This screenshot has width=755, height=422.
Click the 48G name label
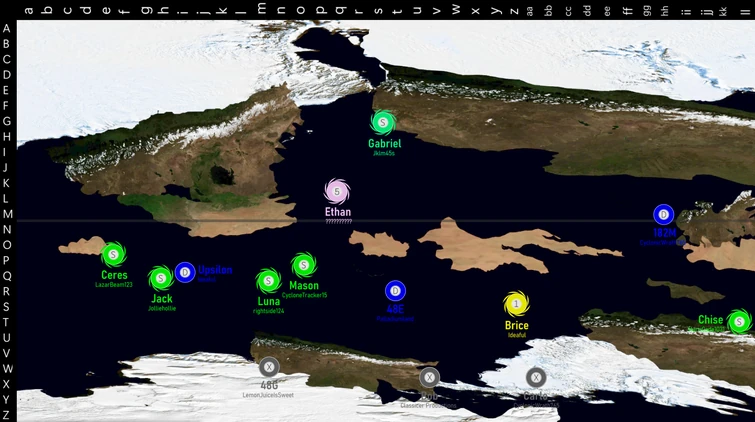pyautogui.click(x=269, y=385)
